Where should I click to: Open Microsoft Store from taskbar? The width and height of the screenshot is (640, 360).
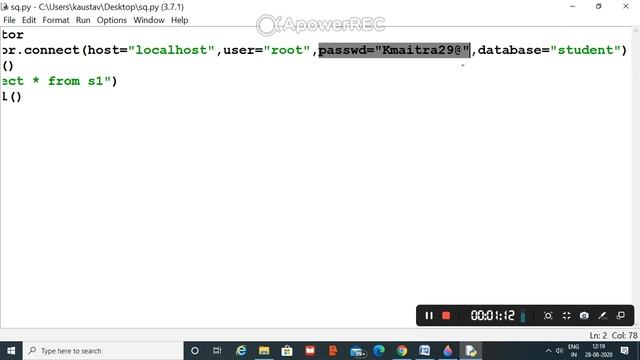click(287, 351)
